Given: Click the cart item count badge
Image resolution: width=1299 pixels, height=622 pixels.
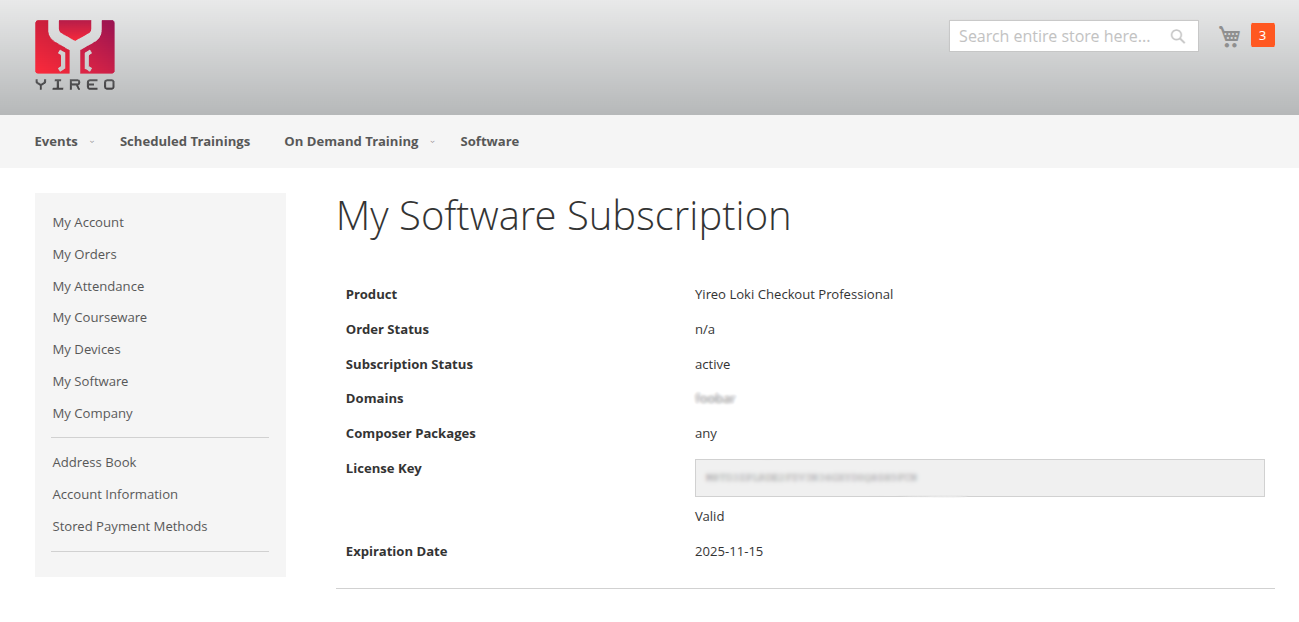Looking at the screenshot, I should [x=1262, y=36].
